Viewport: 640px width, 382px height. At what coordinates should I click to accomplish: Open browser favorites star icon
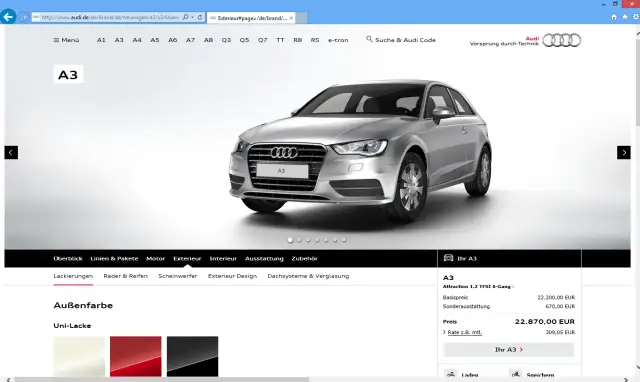pyautogui.click(x=625, y=17)
